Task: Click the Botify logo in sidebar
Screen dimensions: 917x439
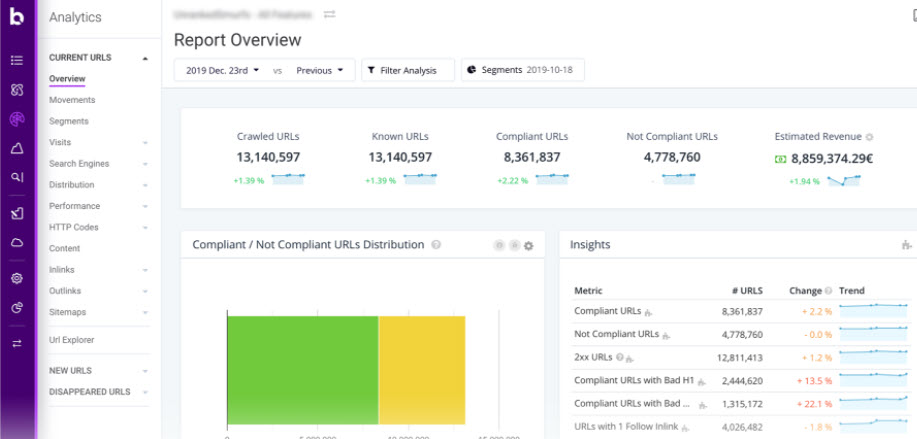Action: (17, 18)
